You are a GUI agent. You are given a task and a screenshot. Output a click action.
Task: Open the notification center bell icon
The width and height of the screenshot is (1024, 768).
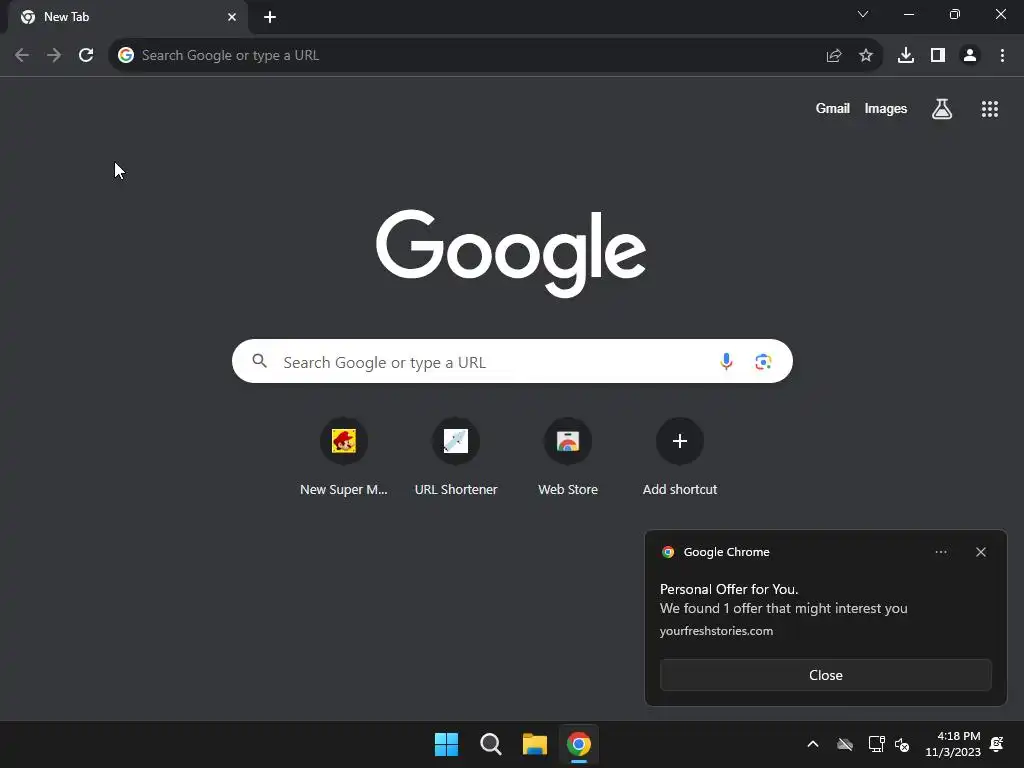tap(997, 744)
